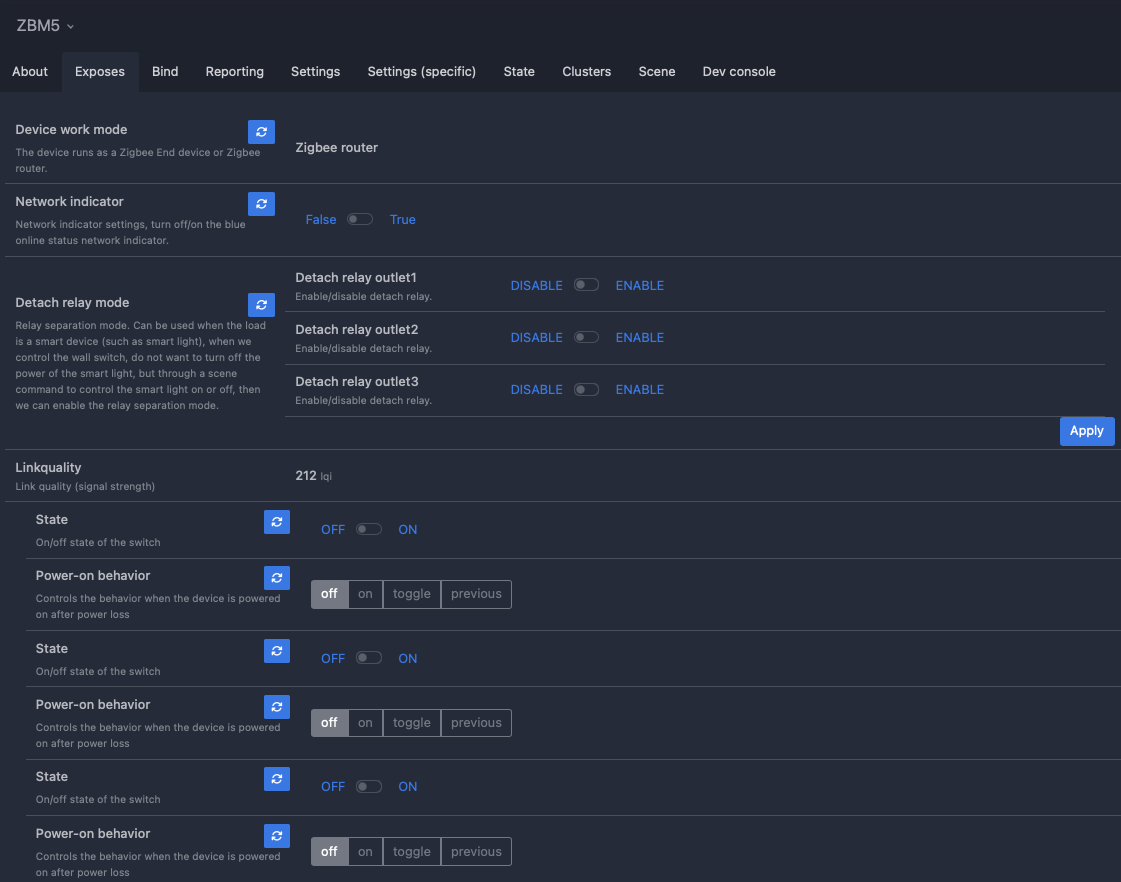Image resolution: width=1121 pixels, height=882 pixels.
Task: Set first Power-on behavior to on
Action: pos(365,594)
